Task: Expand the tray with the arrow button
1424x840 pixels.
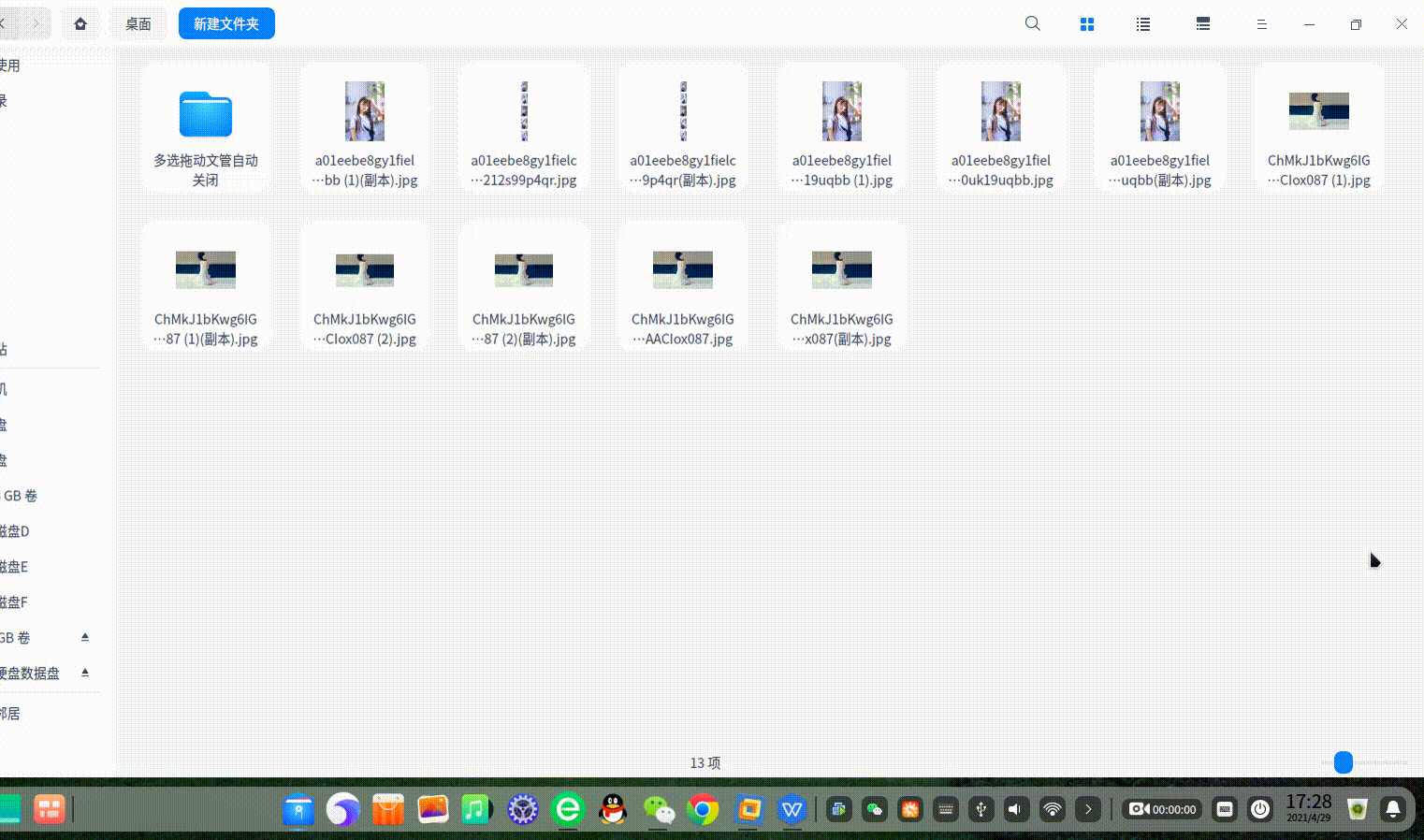Action: [1088, 809]
